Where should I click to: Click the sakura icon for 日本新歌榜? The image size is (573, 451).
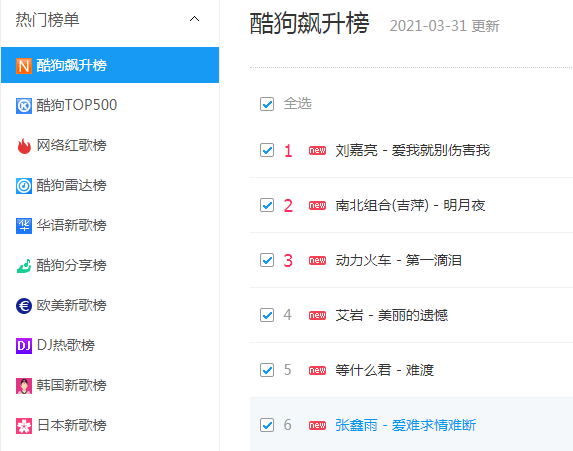tap(24, 426)
